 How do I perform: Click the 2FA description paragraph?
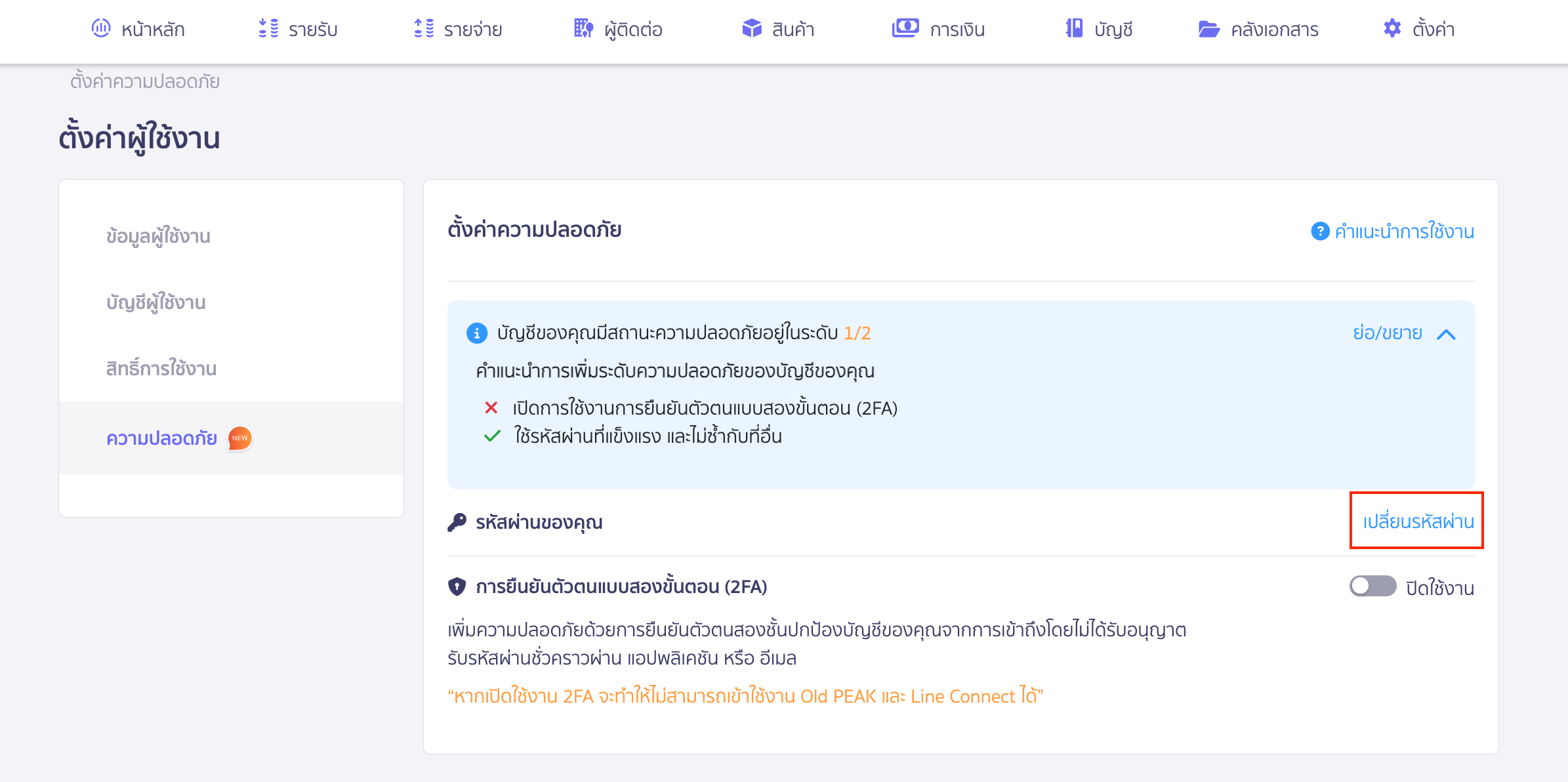coord(817,644)
